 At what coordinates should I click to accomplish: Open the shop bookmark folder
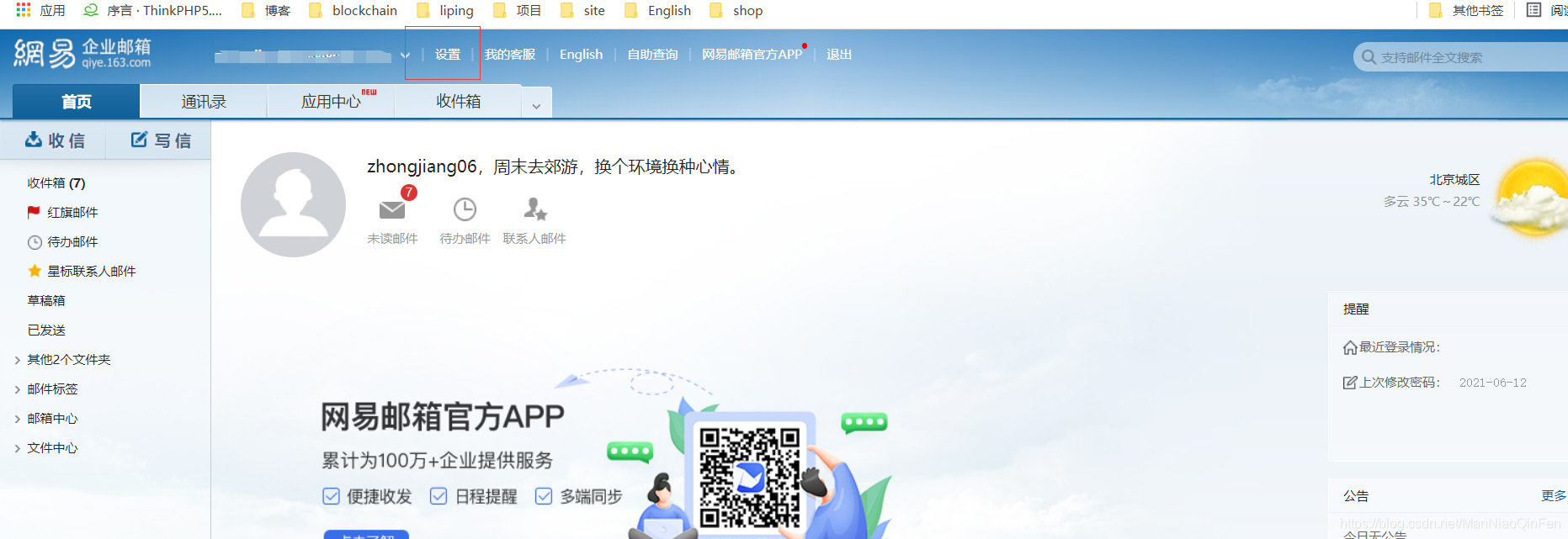[736, 10]
